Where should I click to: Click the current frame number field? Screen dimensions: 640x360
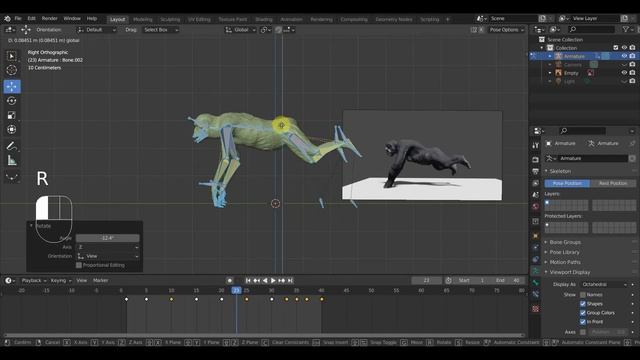pos(426,280)
